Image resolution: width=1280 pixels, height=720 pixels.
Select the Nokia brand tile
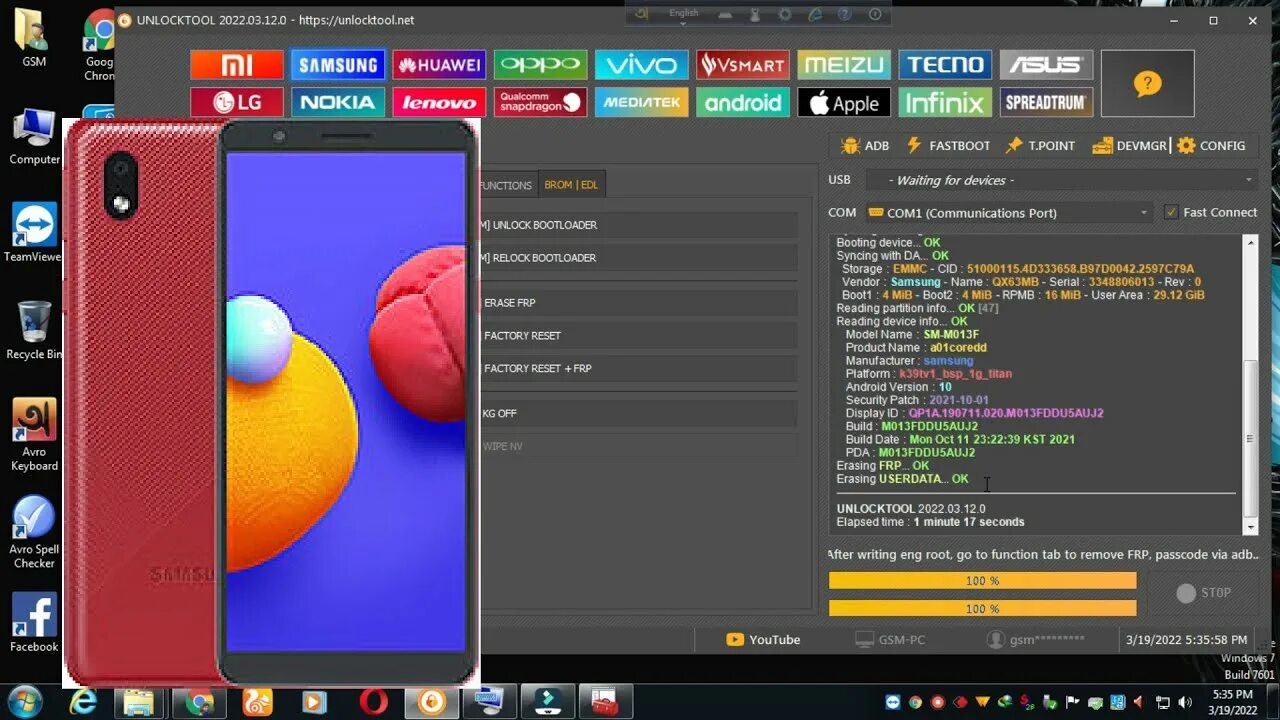pyautogui.click(x=338, y=102)
